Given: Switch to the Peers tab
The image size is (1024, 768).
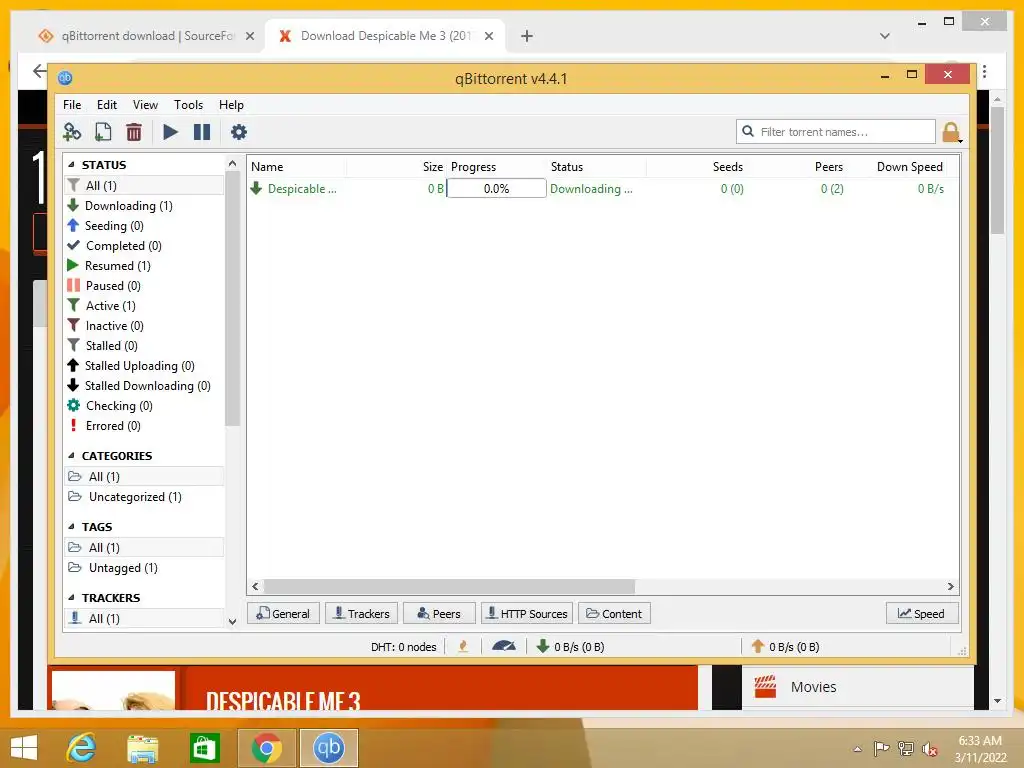Looking at the screenshot, I should (439, 614).
